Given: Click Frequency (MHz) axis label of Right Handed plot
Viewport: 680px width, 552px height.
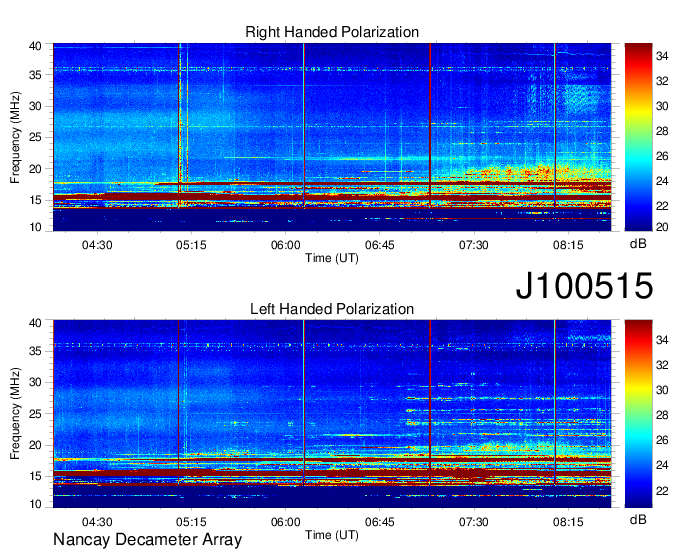Looking at the screenshot, I should [15, 137].
